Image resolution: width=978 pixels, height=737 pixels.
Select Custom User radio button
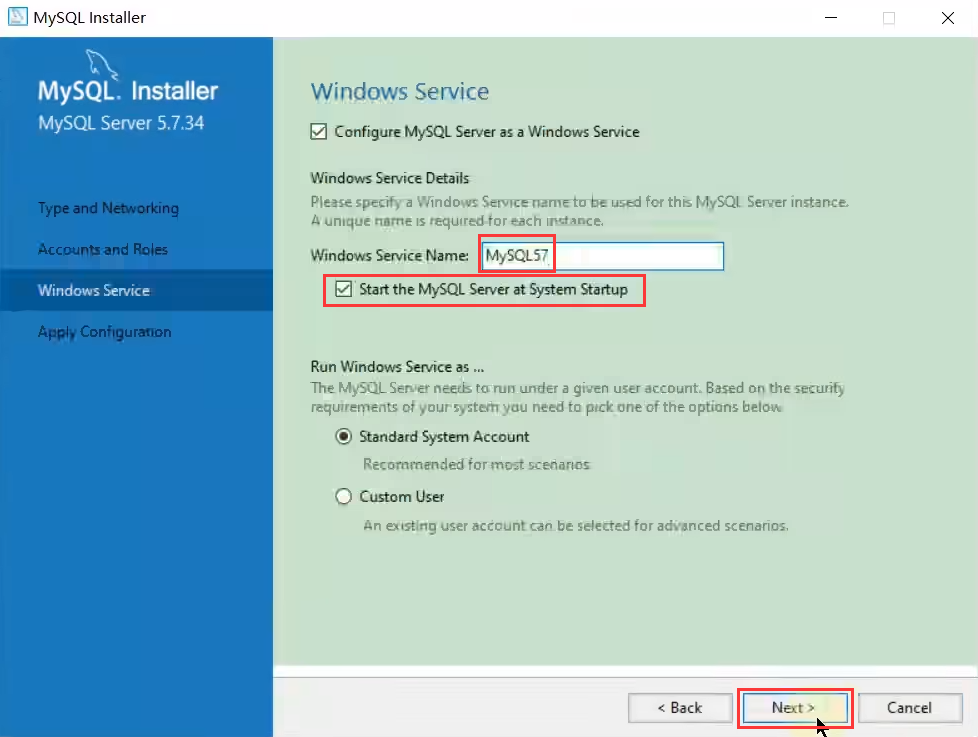tap(343, 496)
